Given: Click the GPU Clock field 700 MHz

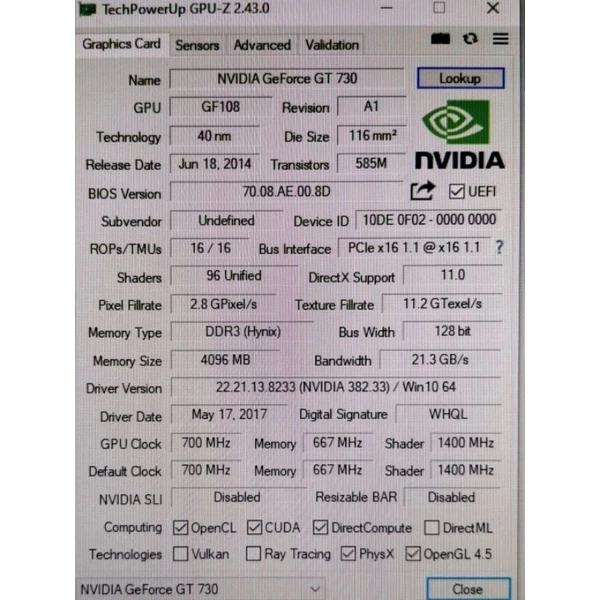Looking at the screenshot, I should [206, 443].
